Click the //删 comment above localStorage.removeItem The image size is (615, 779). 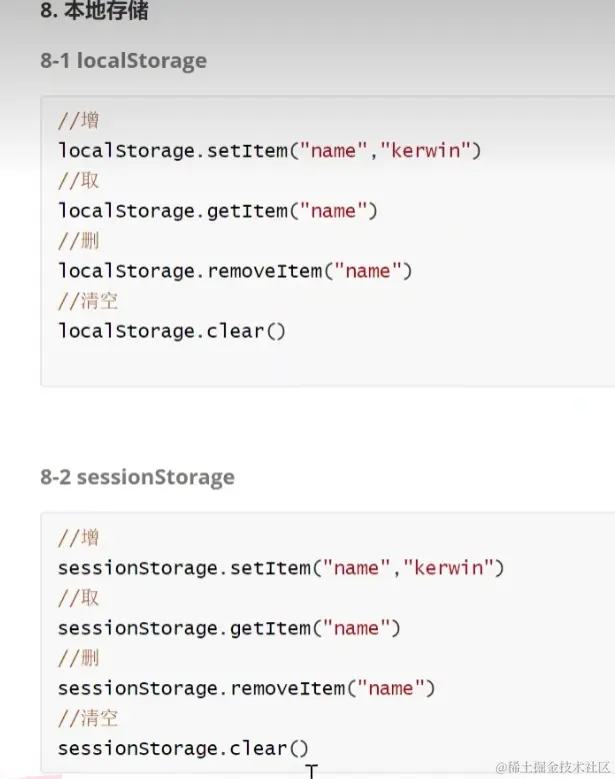tap(78, 241)
